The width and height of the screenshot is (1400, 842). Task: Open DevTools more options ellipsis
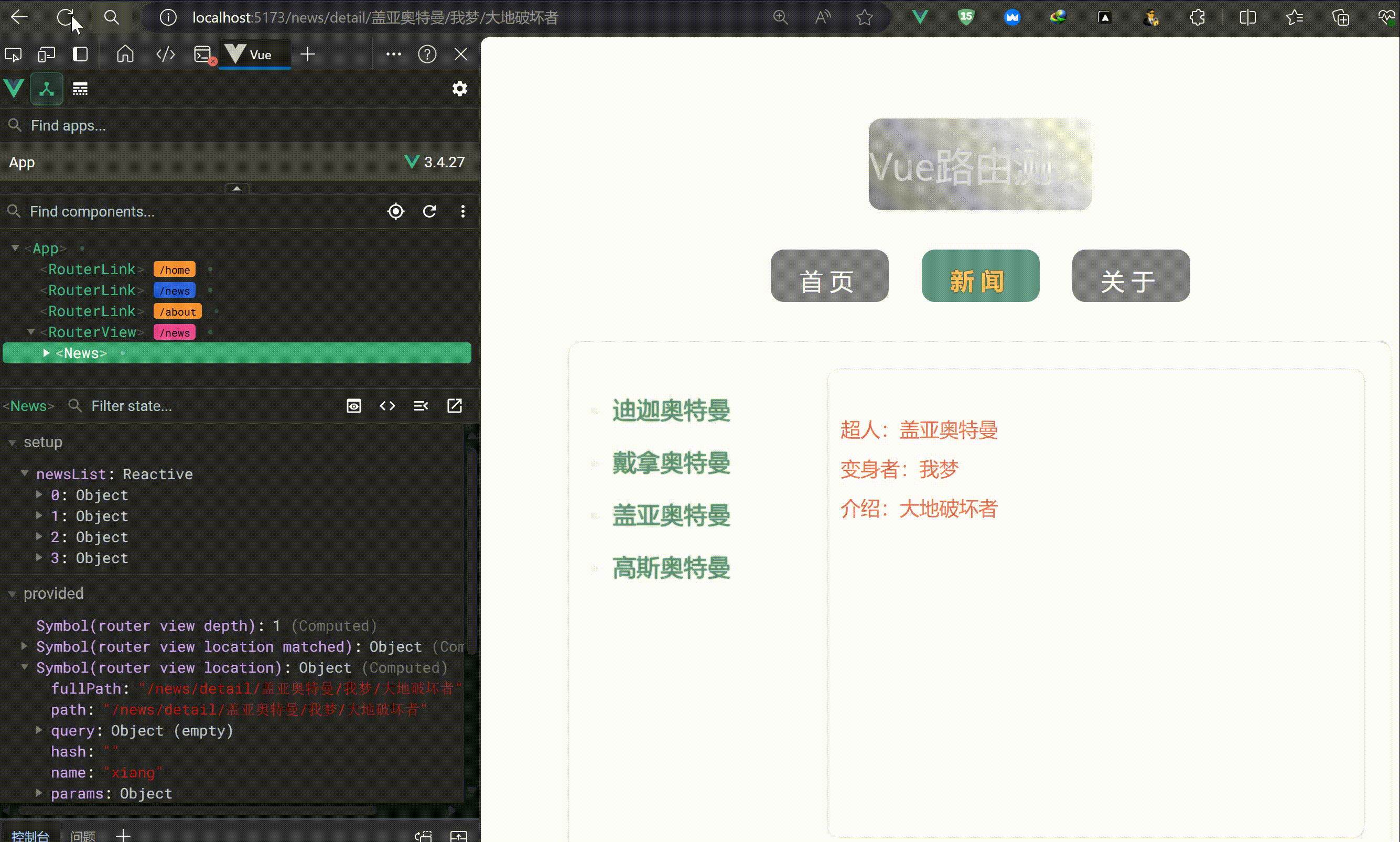(393, 55)
